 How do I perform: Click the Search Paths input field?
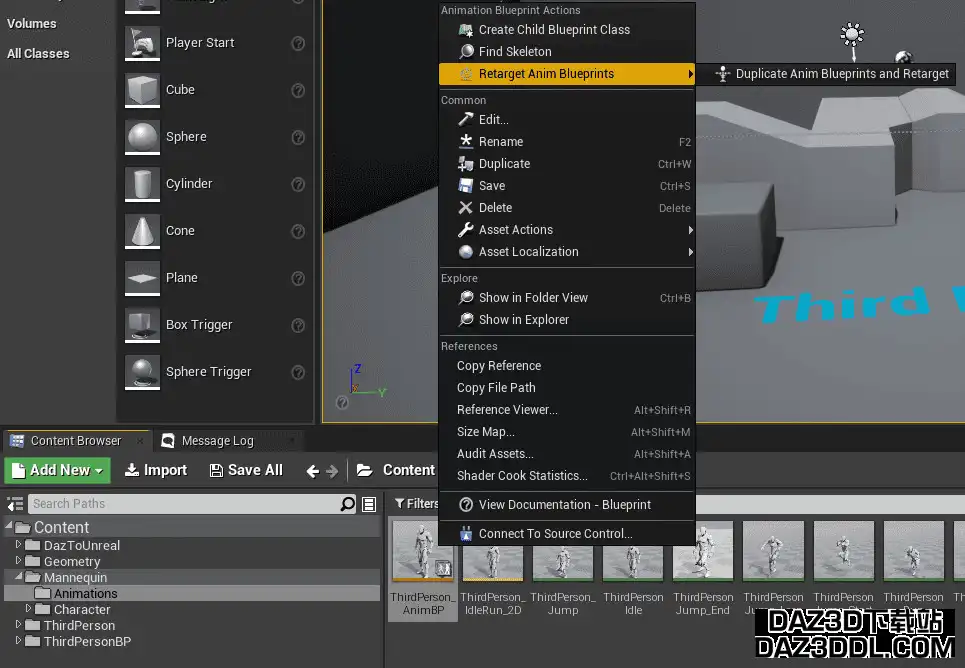point(185,504)
